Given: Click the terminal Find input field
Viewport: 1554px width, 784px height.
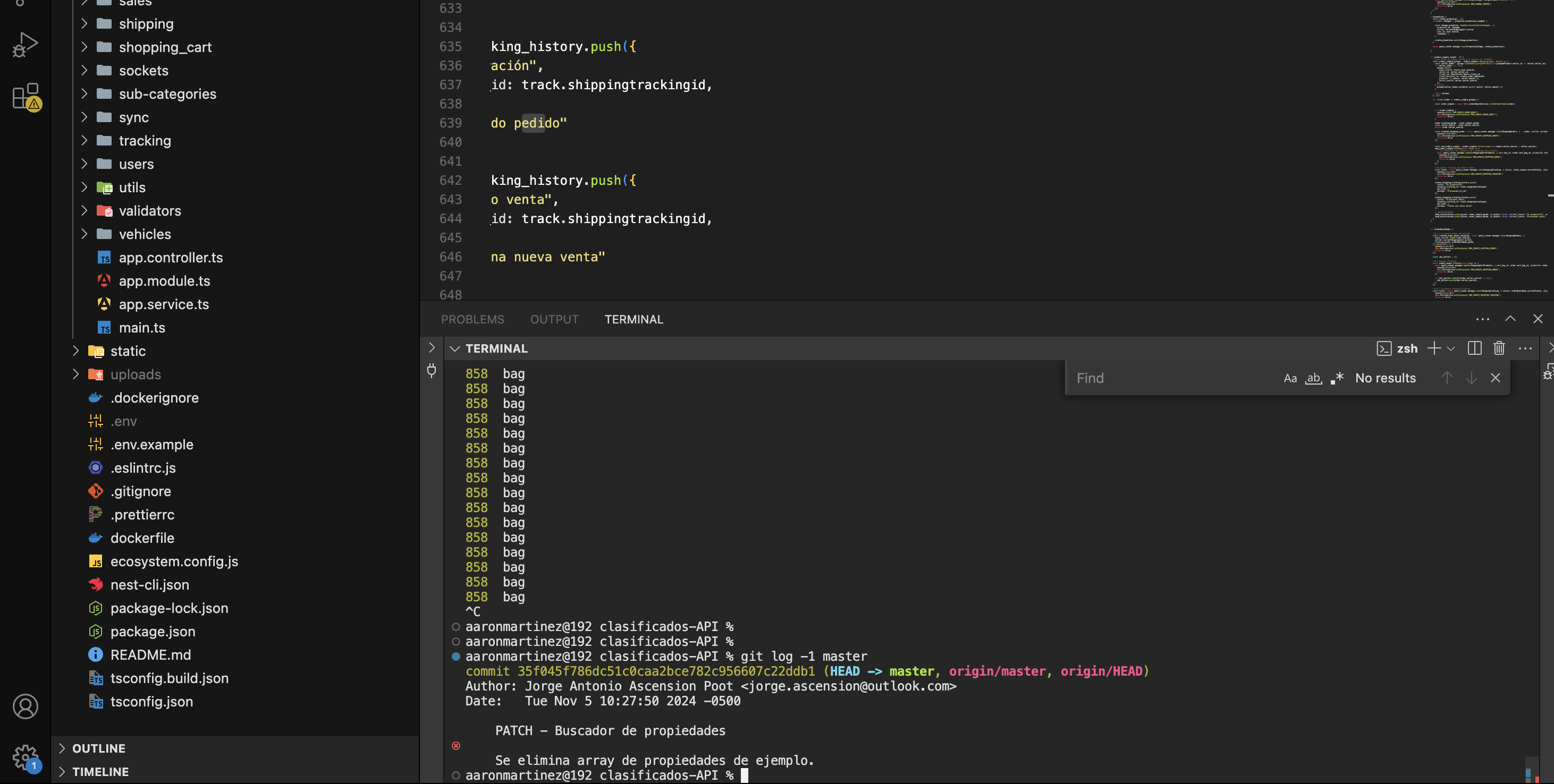Looking at the screenshot, I should (1170, 378).
